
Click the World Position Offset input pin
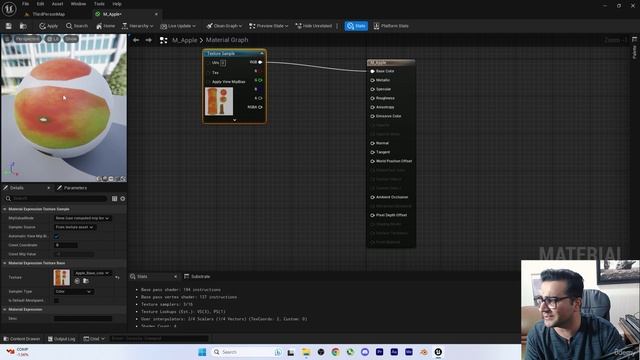(372, 161)
